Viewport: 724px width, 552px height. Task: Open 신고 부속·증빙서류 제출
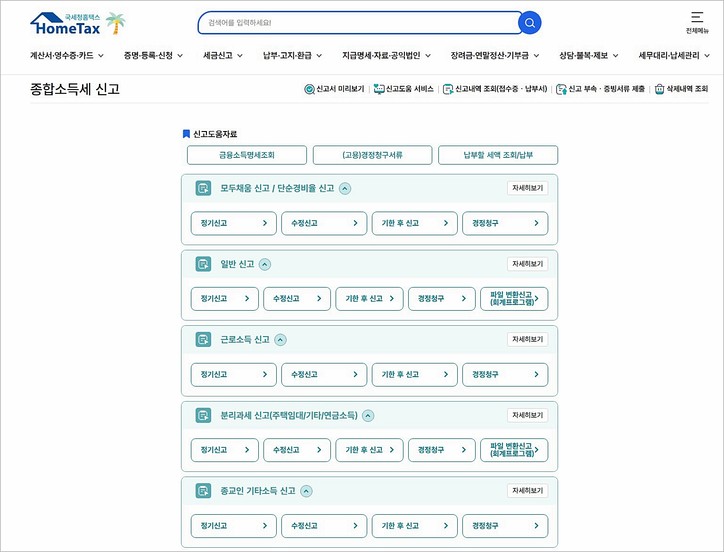point(600,89)
